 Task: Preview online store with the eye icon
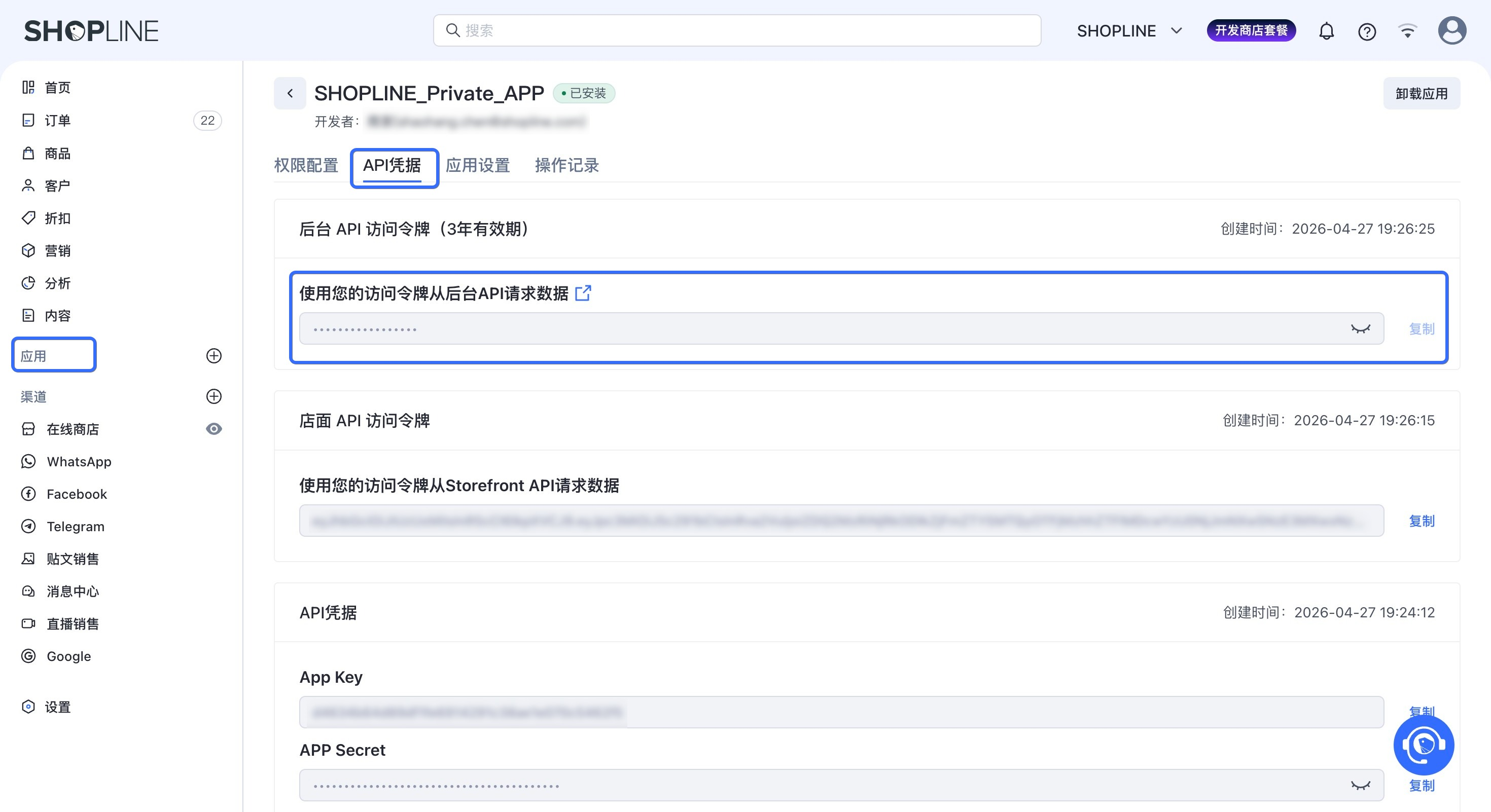click(214, 429)
